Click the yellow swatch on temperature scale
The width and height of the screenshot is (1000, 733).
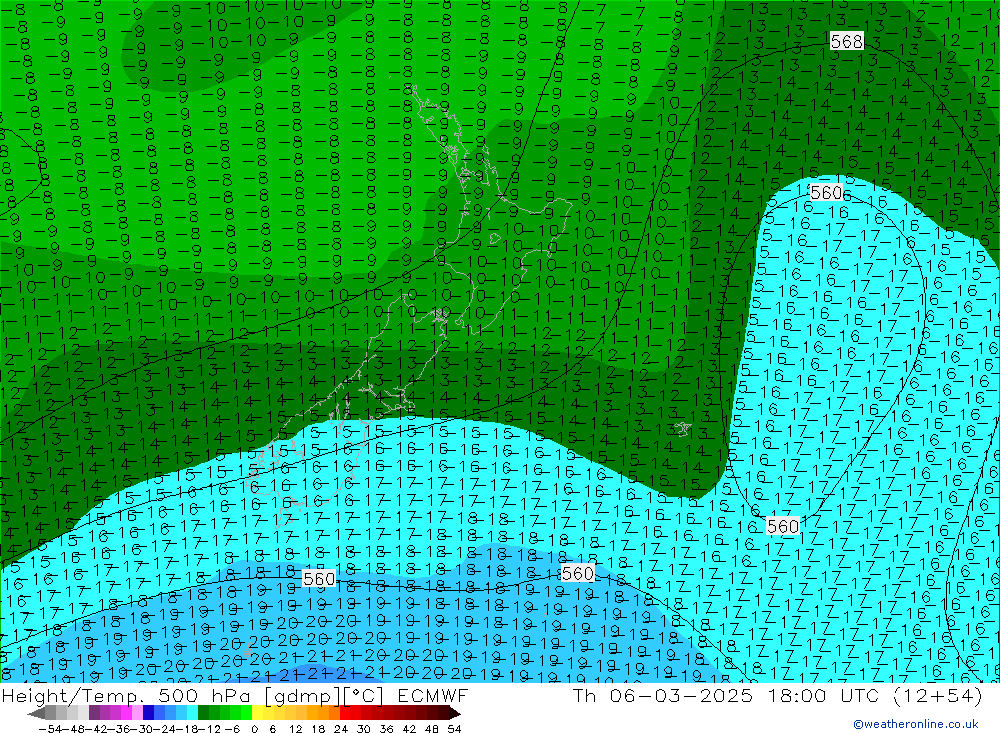click(258, 713)
